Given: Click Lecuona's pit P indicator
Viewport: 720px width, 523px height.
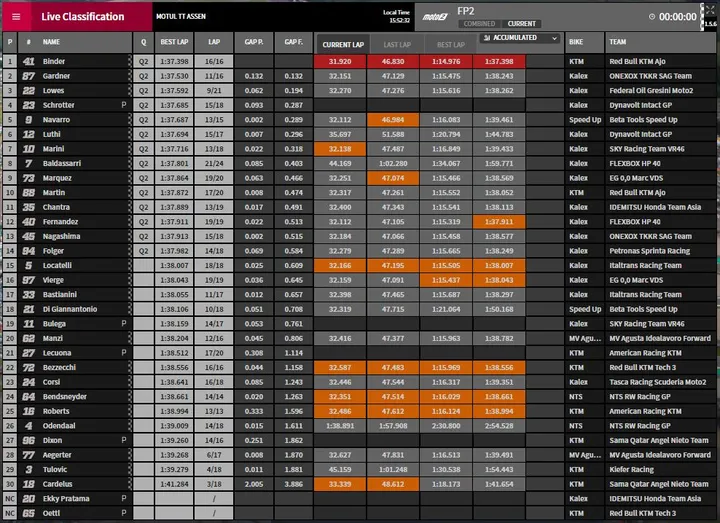Looking at the screenshot, I should (x=124, y=353).
